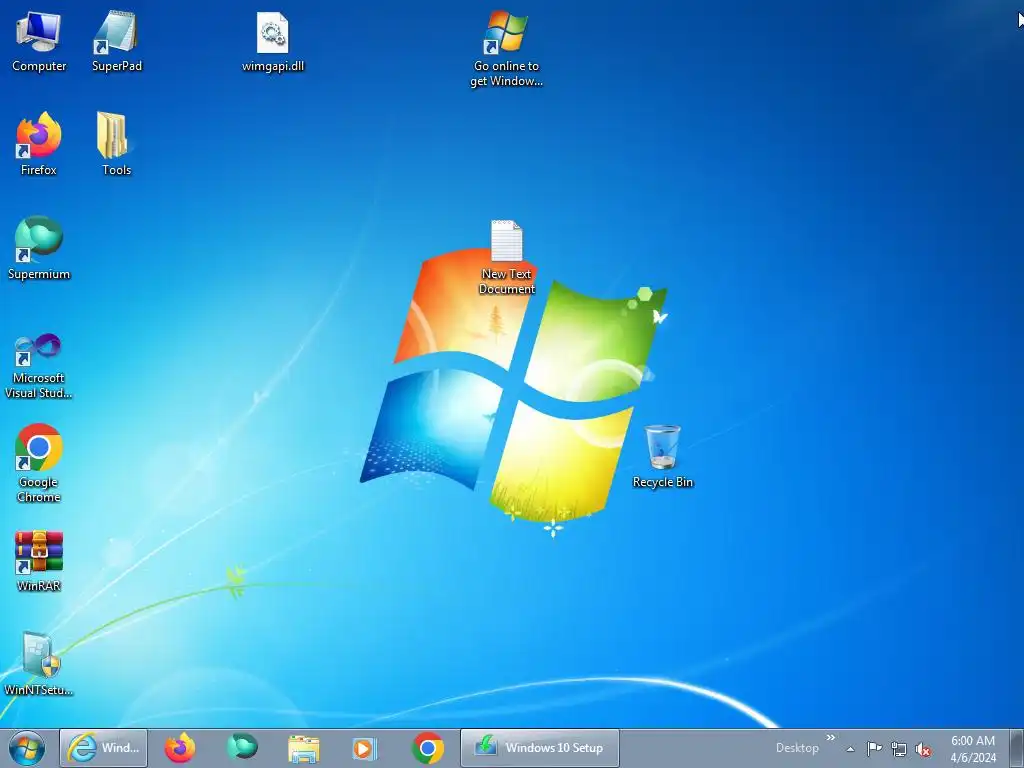Select 'Go online to get Windows' shortcut

point(506,49)
